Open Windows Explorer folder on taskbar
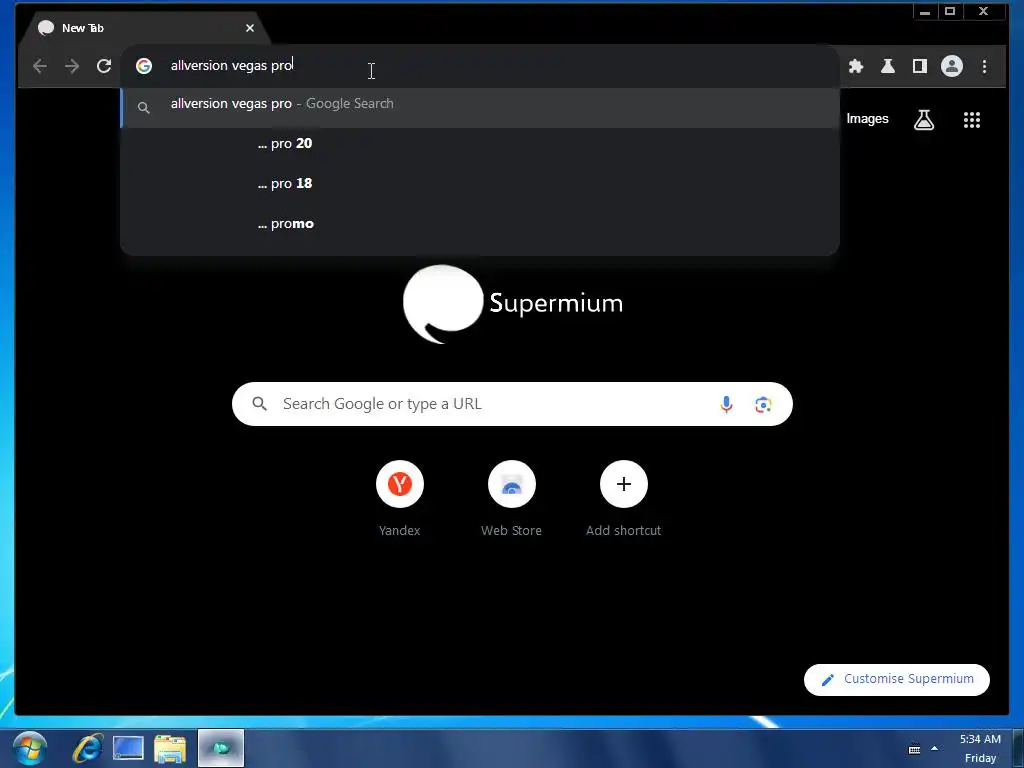 (x=170, y=748)
